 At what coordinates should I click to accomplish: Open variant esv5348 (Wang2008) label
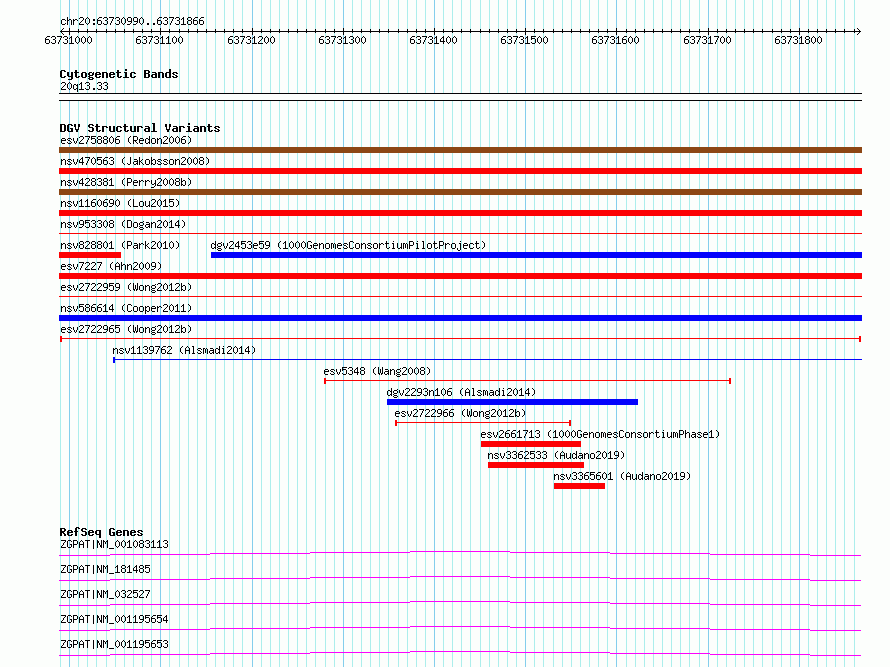point(377,371)
